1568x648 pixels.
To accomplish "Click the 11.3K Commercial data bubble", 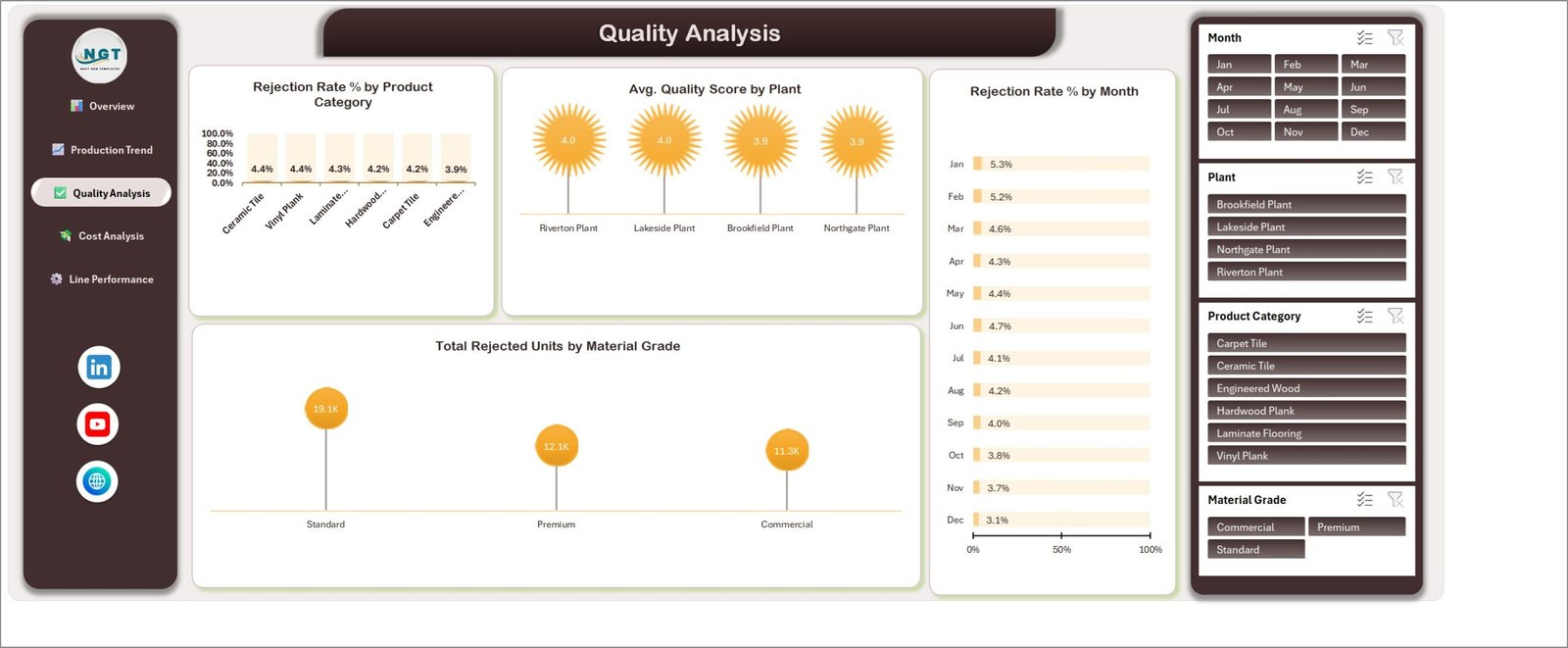I will 786,451.
